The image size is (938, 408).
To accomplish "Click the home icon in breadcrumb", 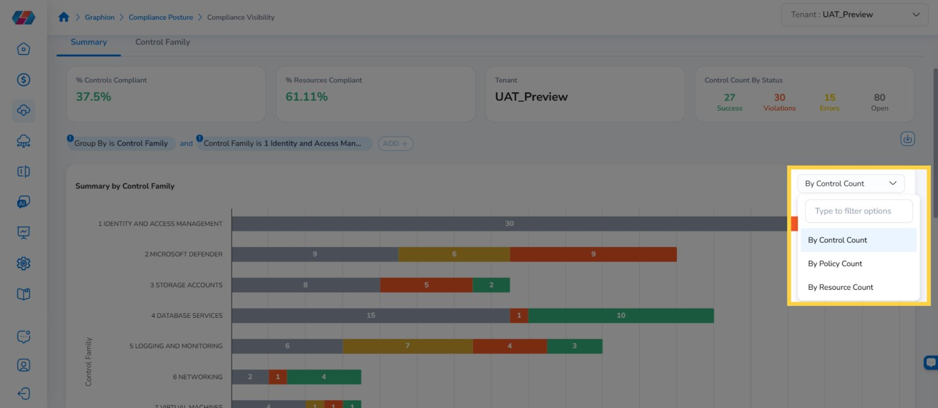I will (x=63, y=17).
